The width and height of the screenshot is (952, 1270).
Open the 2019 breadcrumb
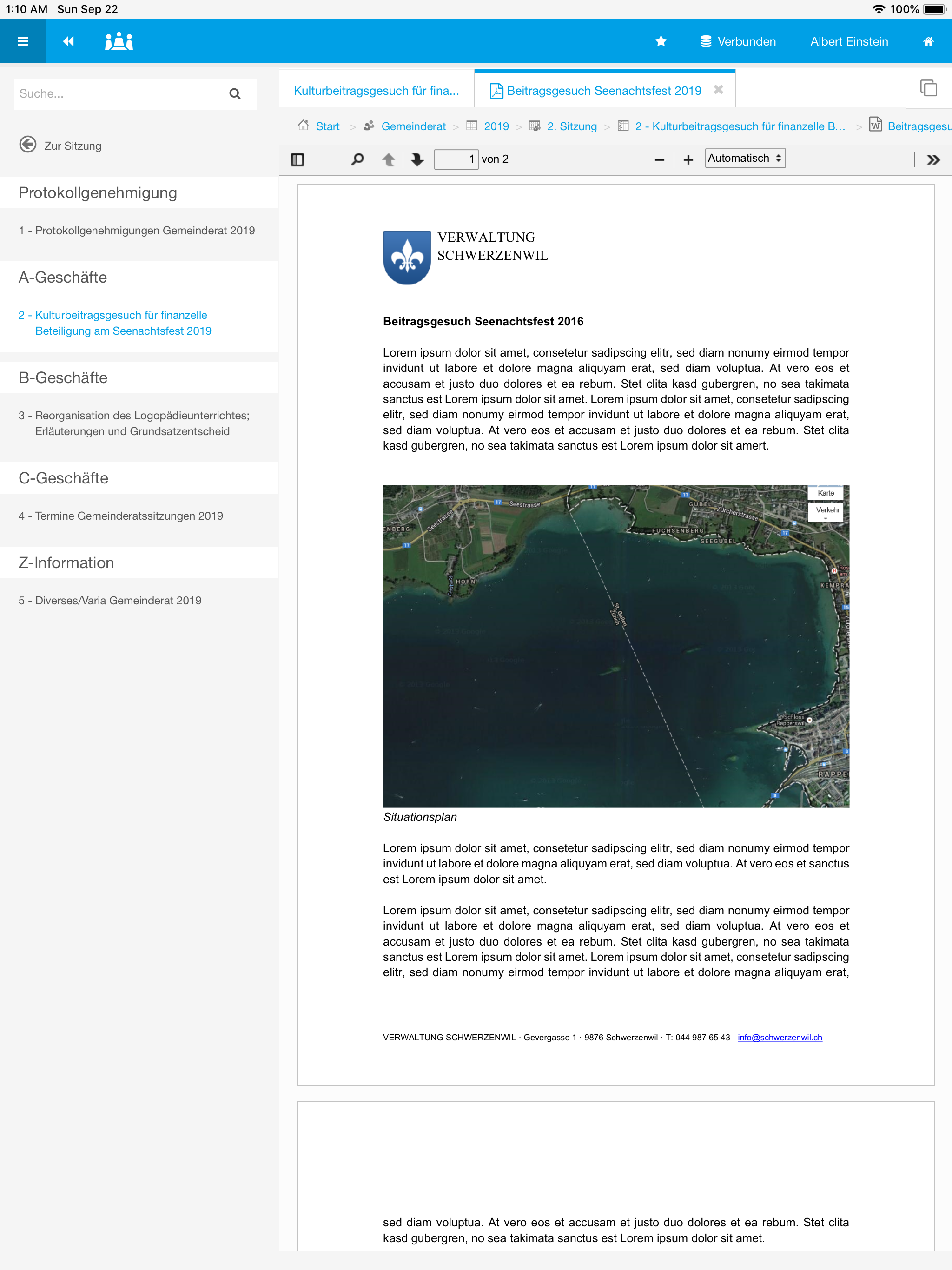coord(488,126)
